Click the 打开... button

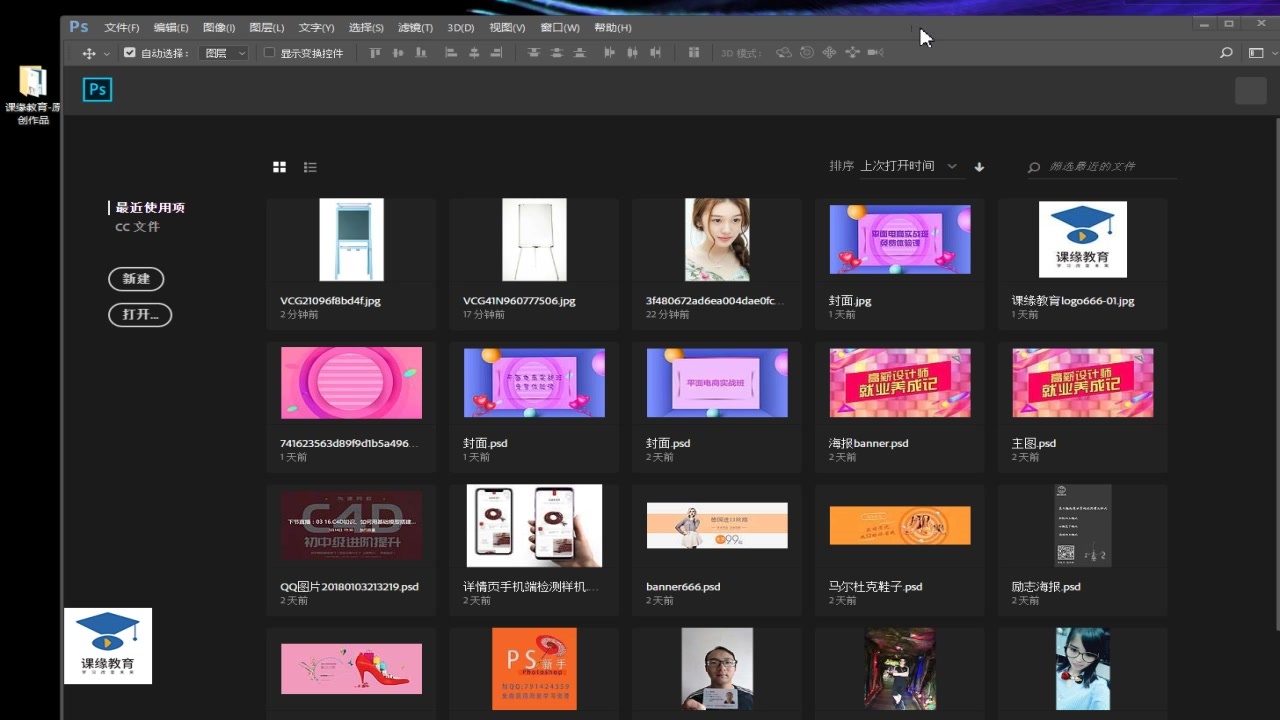(x=140, y=315)
